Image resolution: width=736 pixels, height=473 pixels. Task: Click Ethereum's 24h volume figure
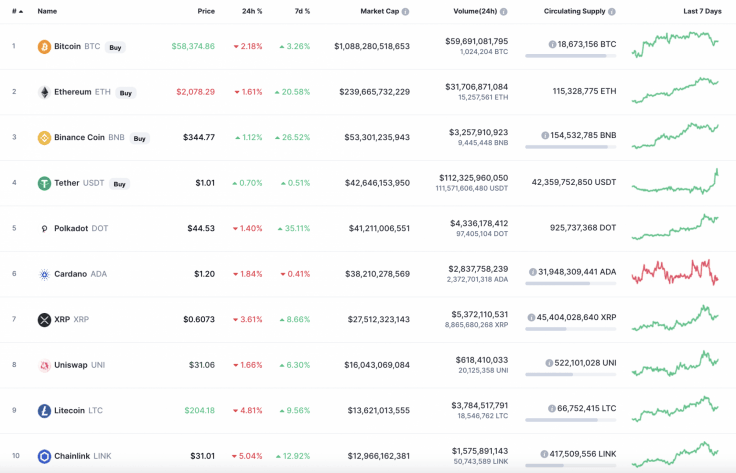click(x=475, y=87)
